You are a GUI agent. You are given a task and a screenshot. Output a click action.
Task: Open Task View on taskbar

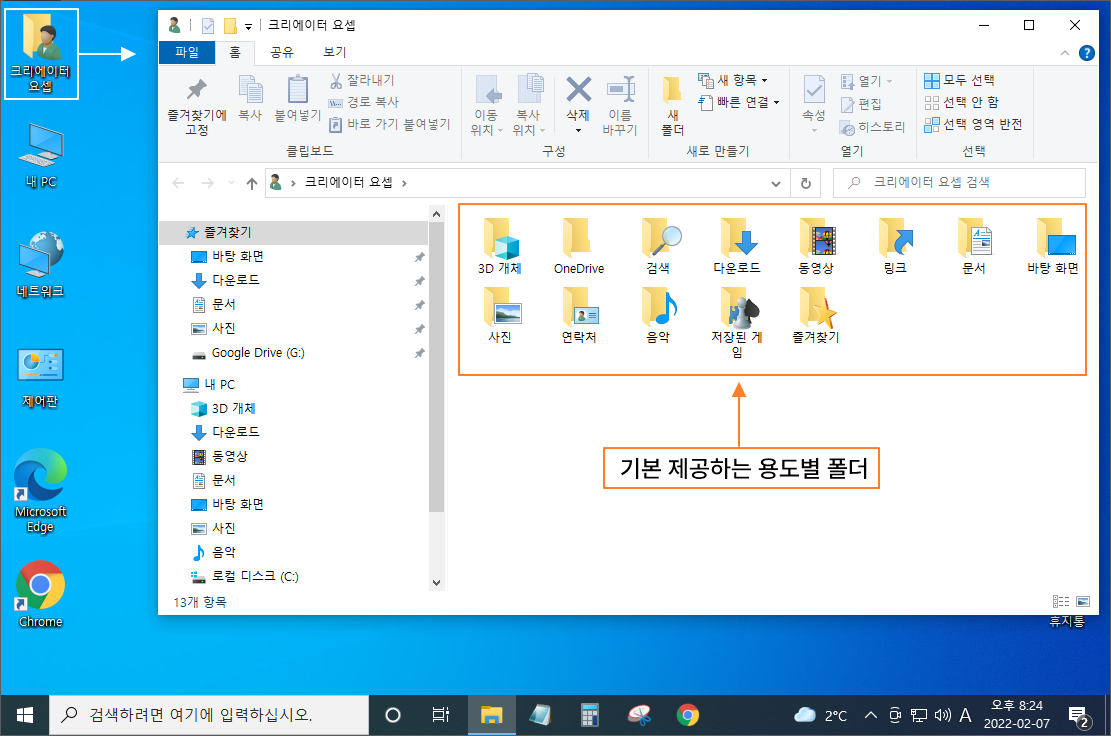click(440, 715)
